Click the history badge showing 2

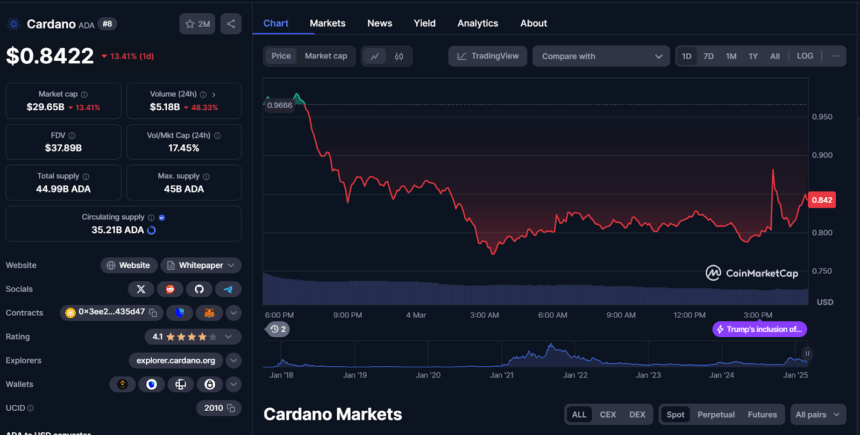pyautogui.click(x=278, y=329)
